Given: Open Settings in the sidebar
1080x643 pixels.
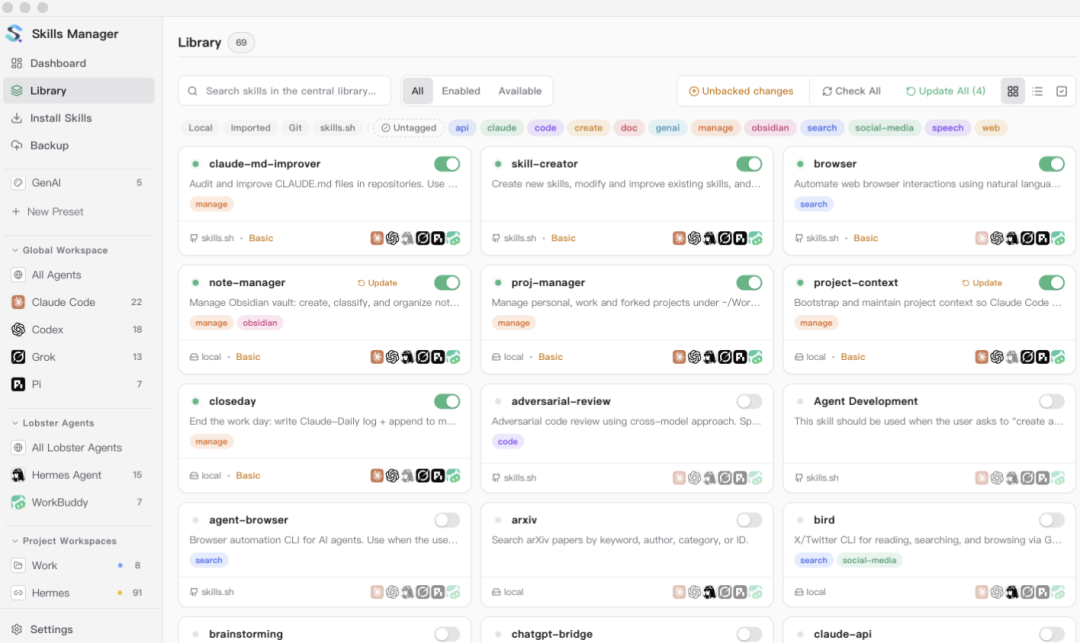Looking at the screenshot, I should 79,629.
